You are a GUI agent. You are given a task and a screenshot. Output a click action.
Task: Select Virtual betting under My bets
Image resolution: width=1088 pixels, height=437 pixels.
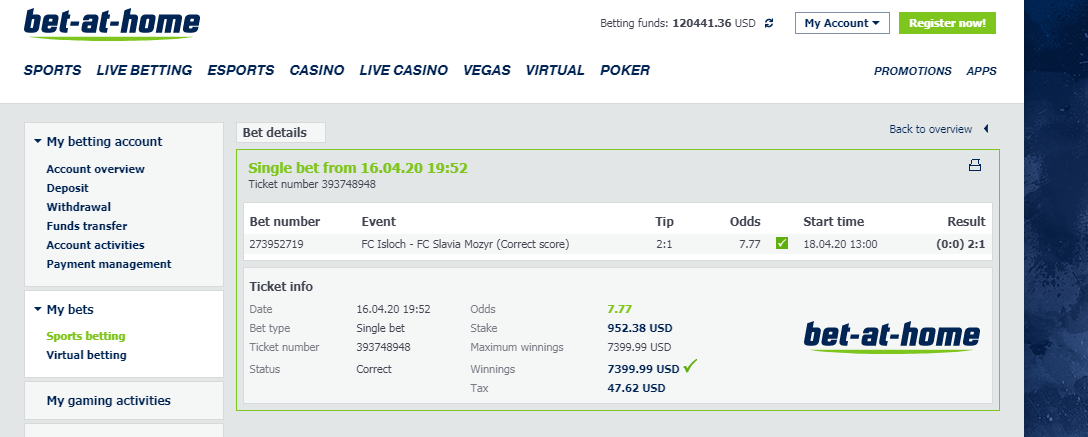pos(87,355)
